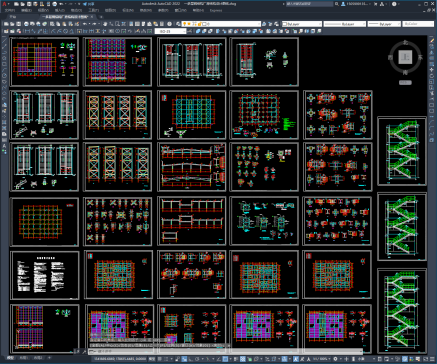Close the open drawing file tab
The width and height of the screenshot is (437, 364).
pyautogui.click(x=92, y=17)
